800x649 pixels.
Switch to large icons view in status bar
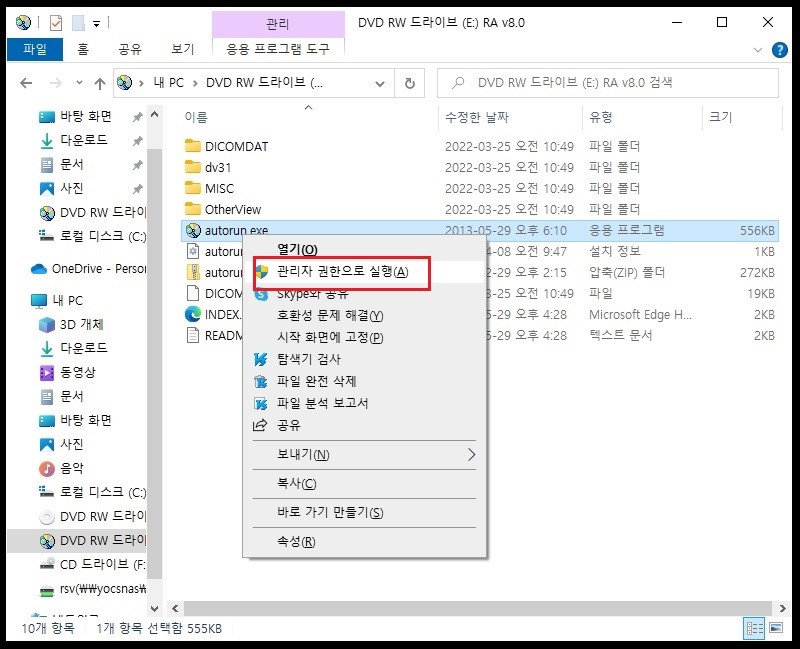click(775, 628)
